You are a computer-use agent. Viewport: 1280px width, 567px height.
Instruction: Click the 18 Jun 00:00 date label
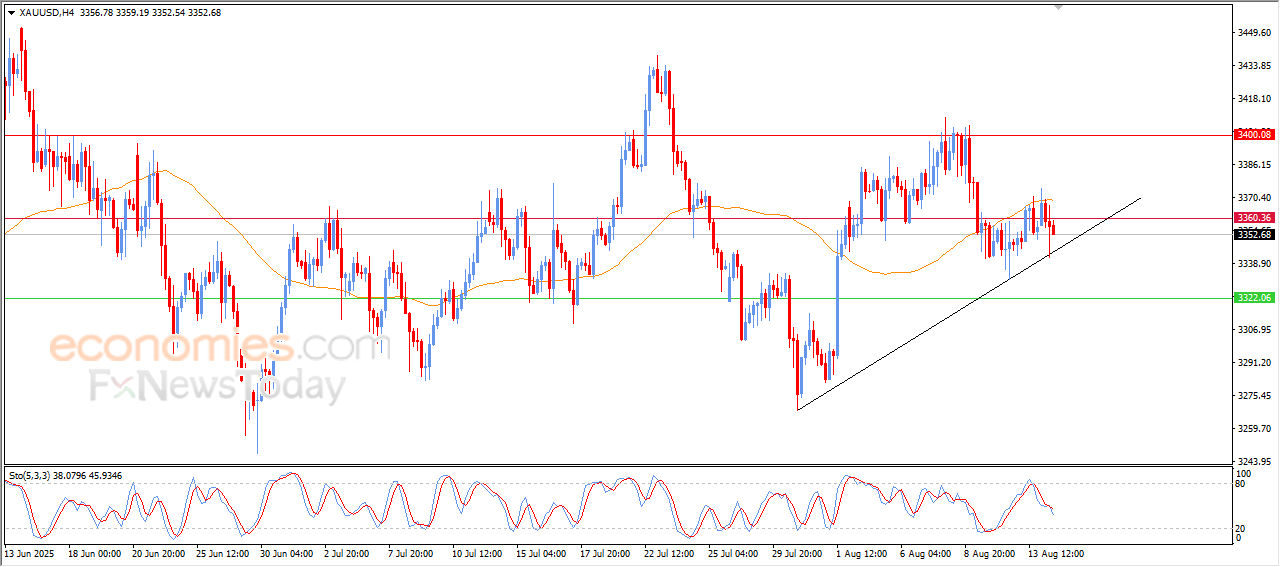pyautogui.click(x=94, y=553)
